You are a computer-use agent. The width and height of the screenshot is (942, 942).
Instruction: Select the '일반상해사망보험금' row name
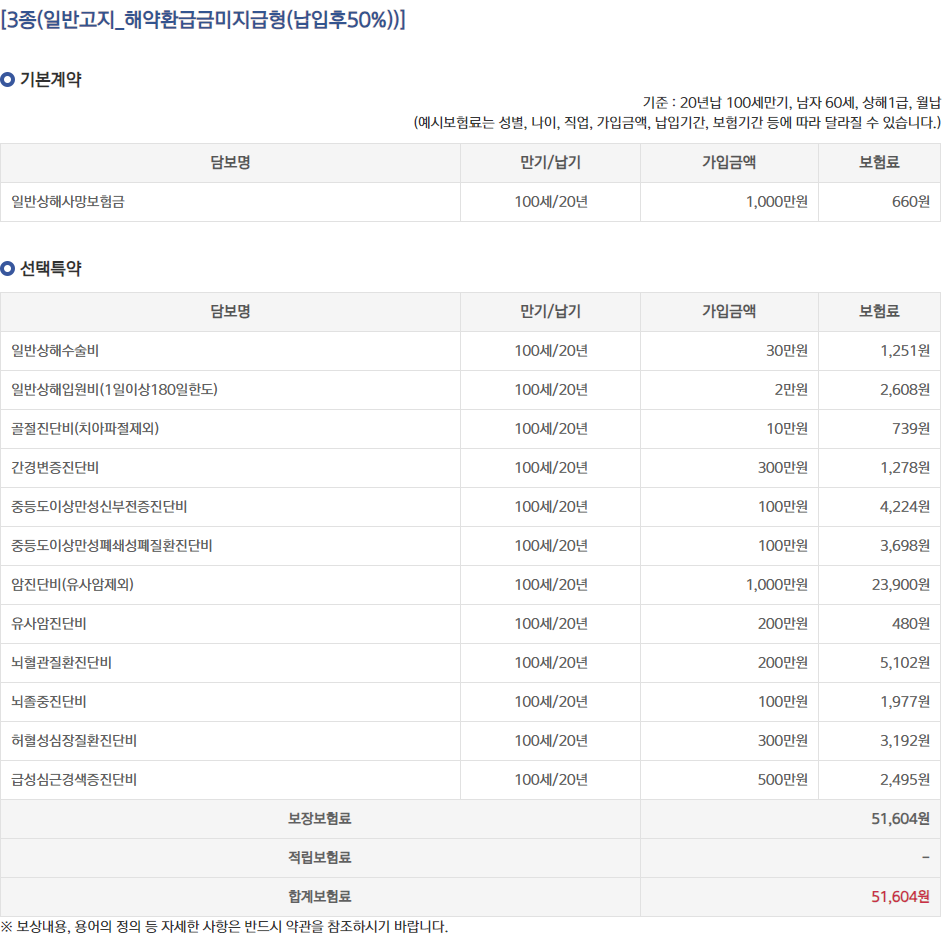(x=68, y=202)
